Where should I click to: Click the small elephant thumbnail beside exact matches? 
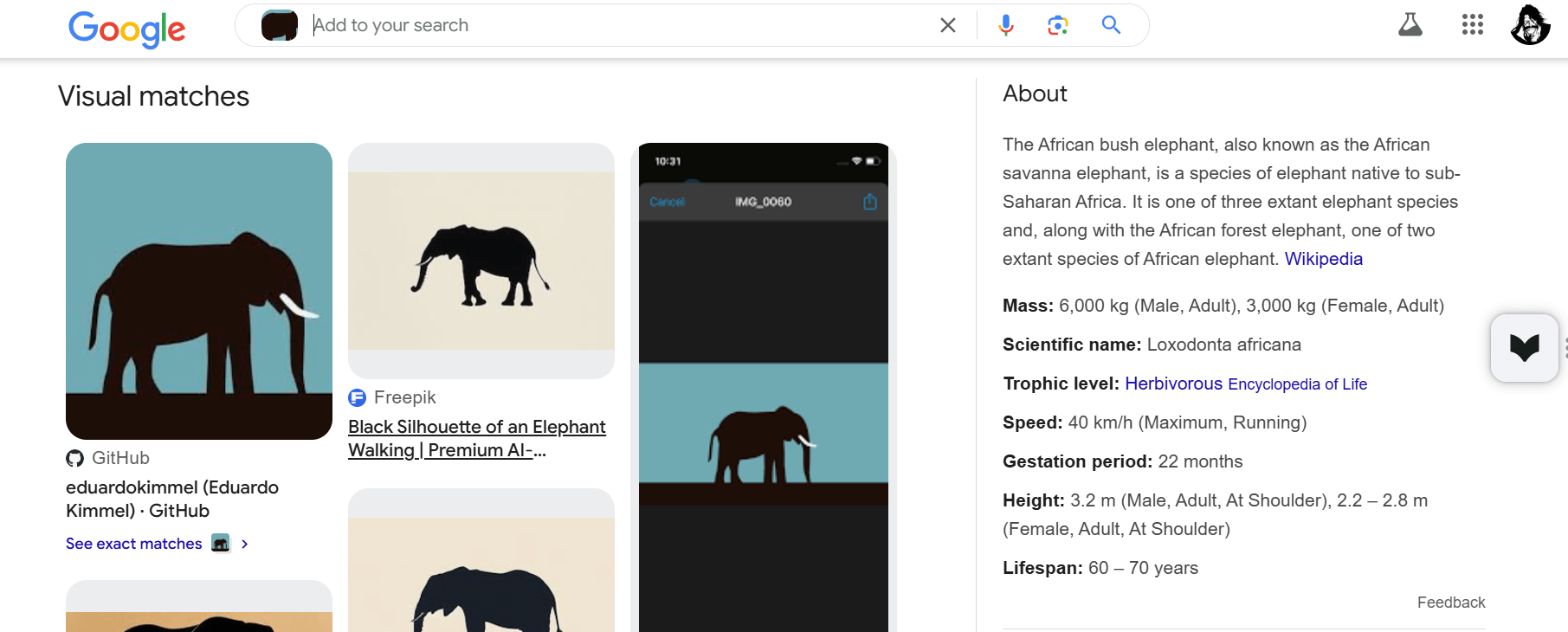[x=221, y=544]
